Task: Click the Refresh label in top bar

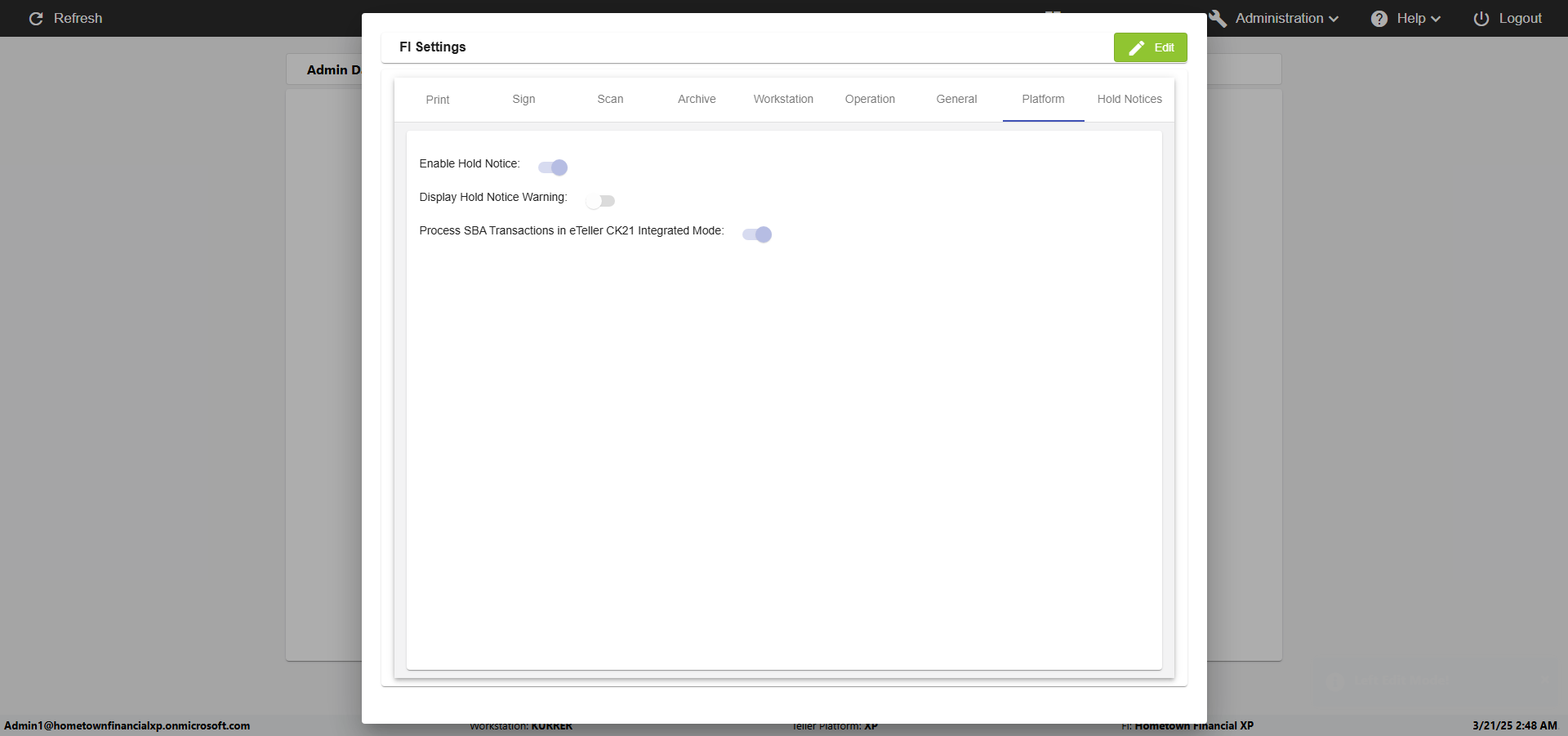Action: click(78, 18)
